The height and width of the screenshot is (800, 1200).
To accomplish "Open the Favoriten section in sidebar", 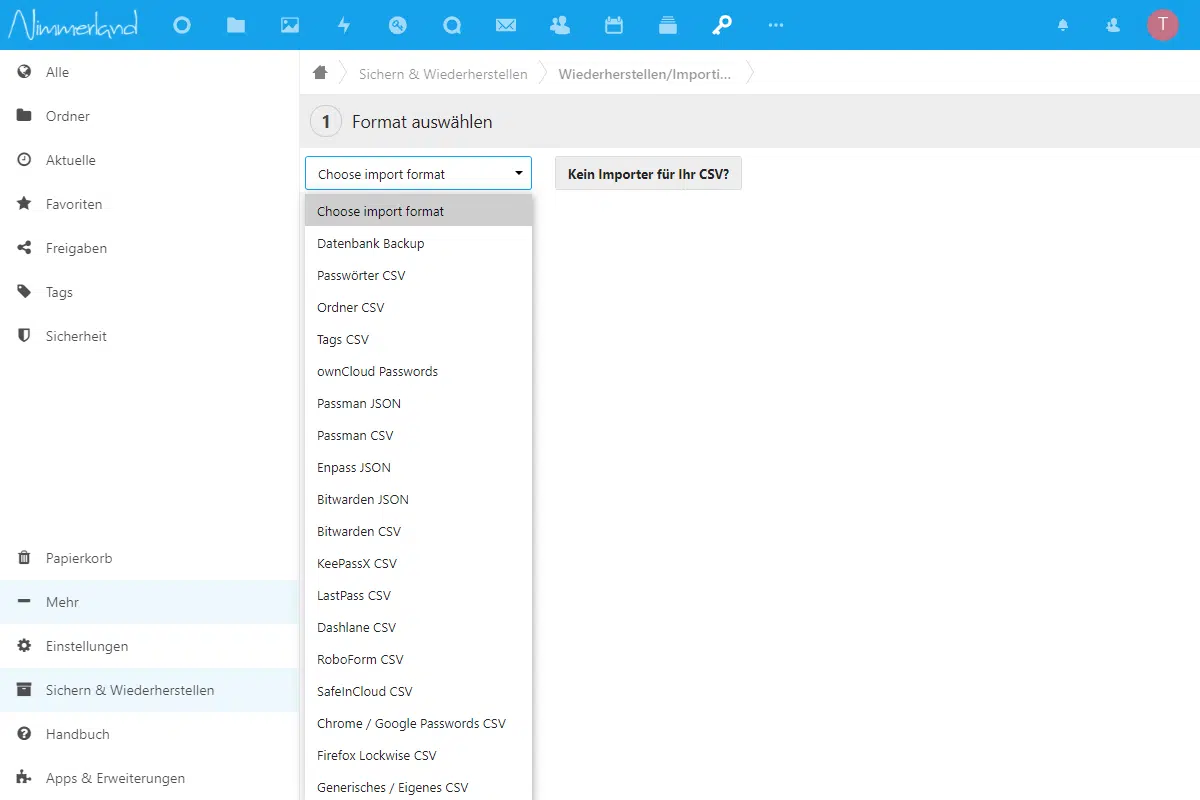I will 150,204.
